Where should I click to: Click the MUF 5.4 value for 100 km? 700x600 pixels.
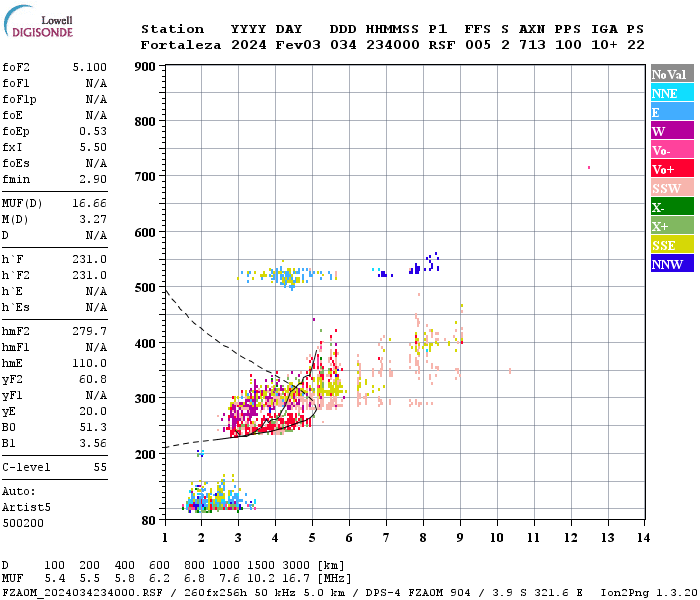point(54,579)
